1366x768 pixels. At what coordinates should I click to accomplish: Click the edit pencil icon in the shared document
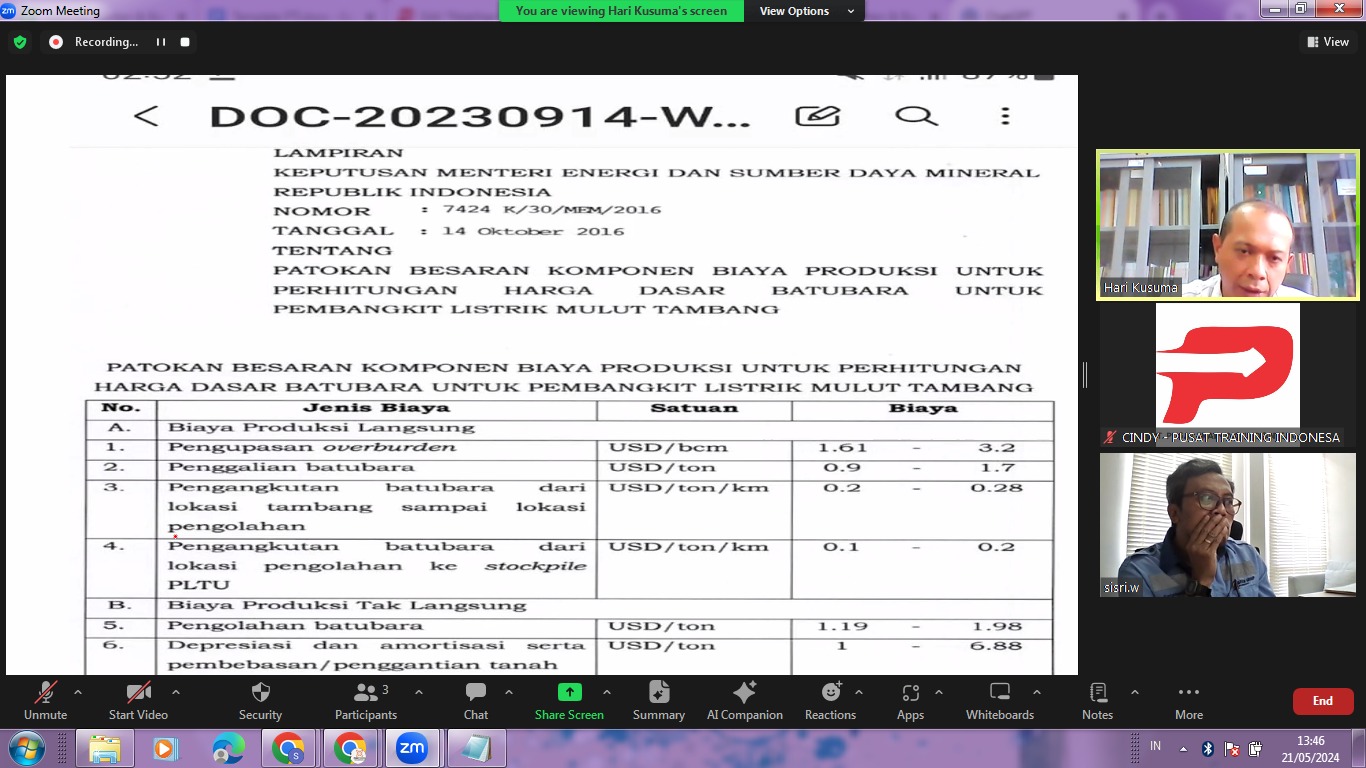coord(817,116)
